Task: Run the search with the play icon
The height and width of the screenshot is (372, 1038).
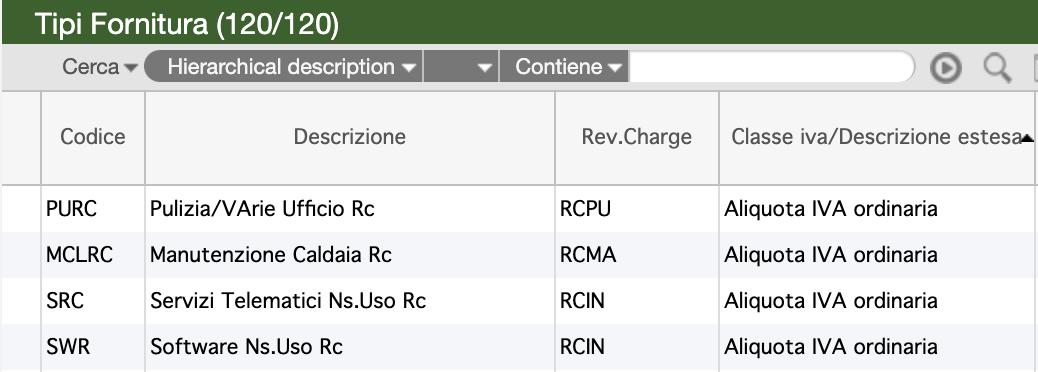Action: pyautogui.click(x=945, y=68)
